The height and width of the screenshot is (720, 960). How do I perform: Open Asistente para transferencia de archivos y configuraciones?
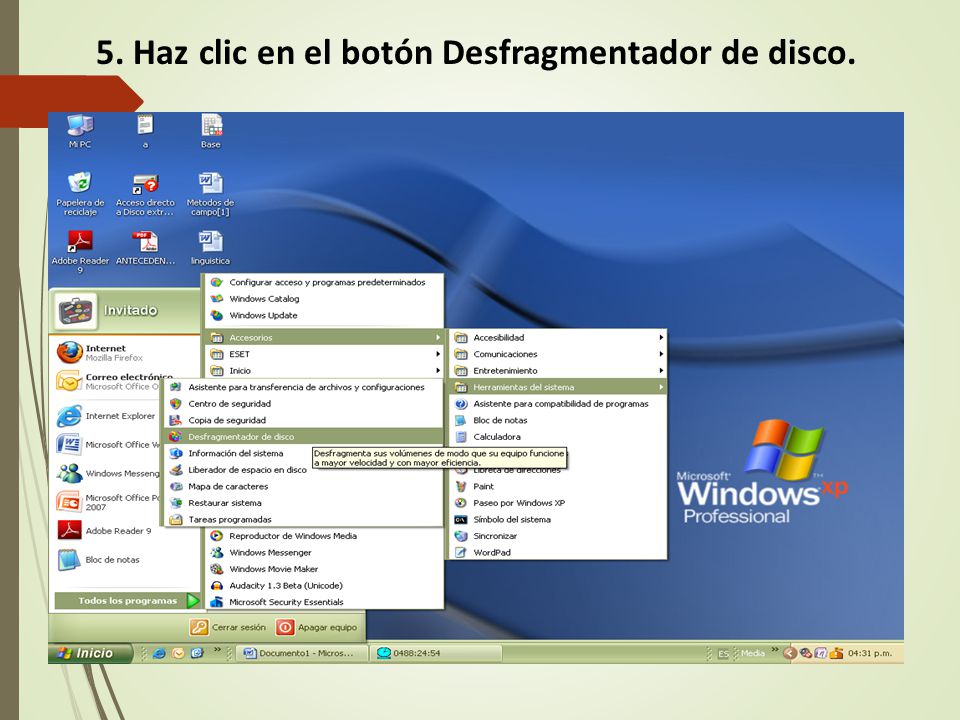(x=305, y=387)
